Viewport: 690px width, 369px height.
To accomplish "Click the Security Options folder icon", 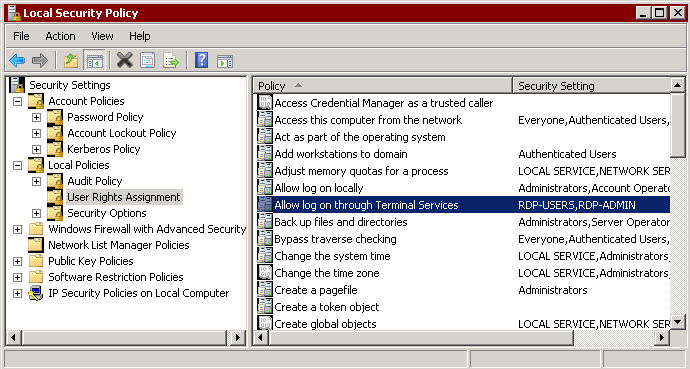I will 55,213.
